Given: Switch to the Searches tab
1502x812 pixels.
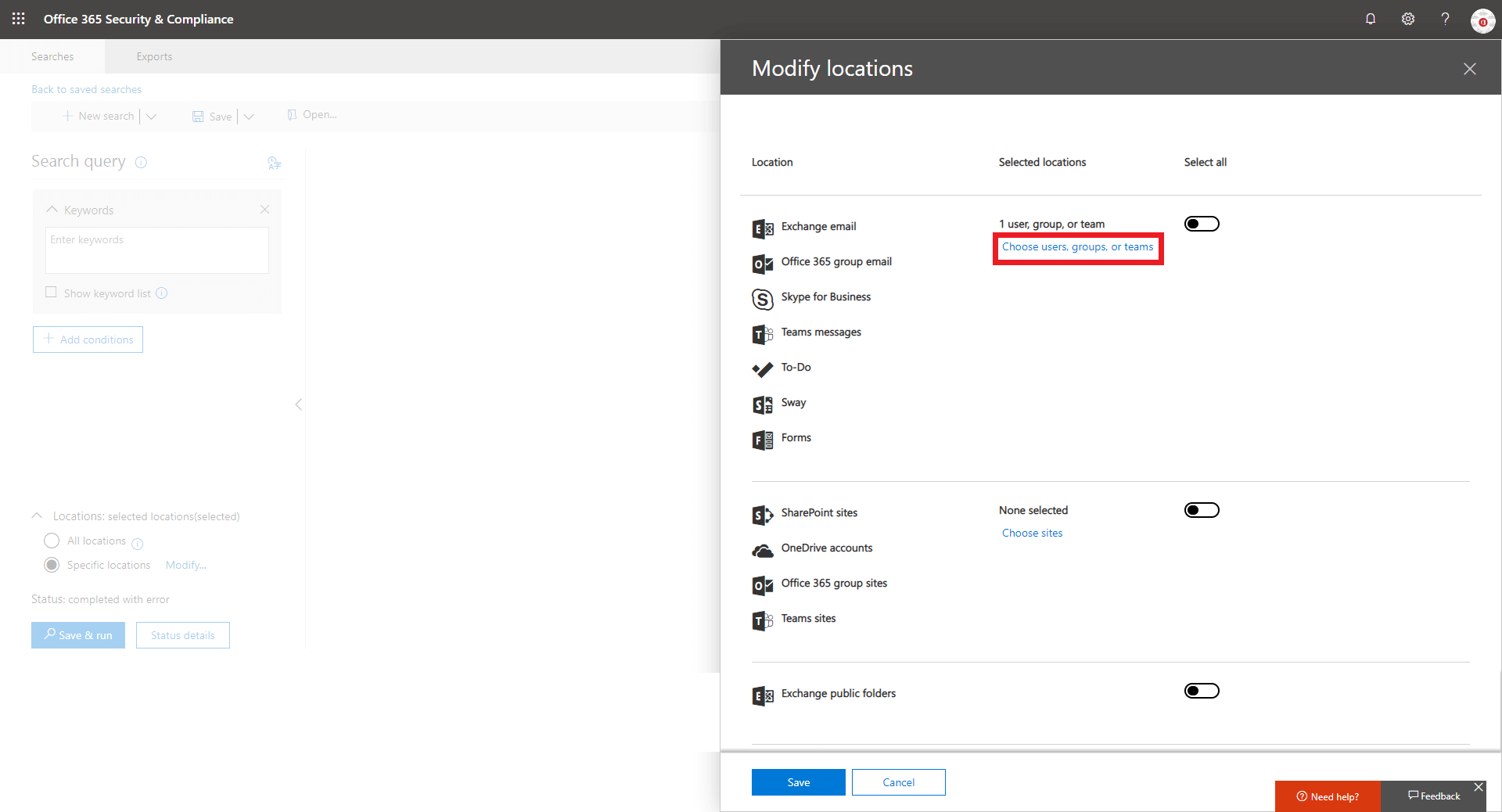Looking at the screenshot, I should (52, 57).
